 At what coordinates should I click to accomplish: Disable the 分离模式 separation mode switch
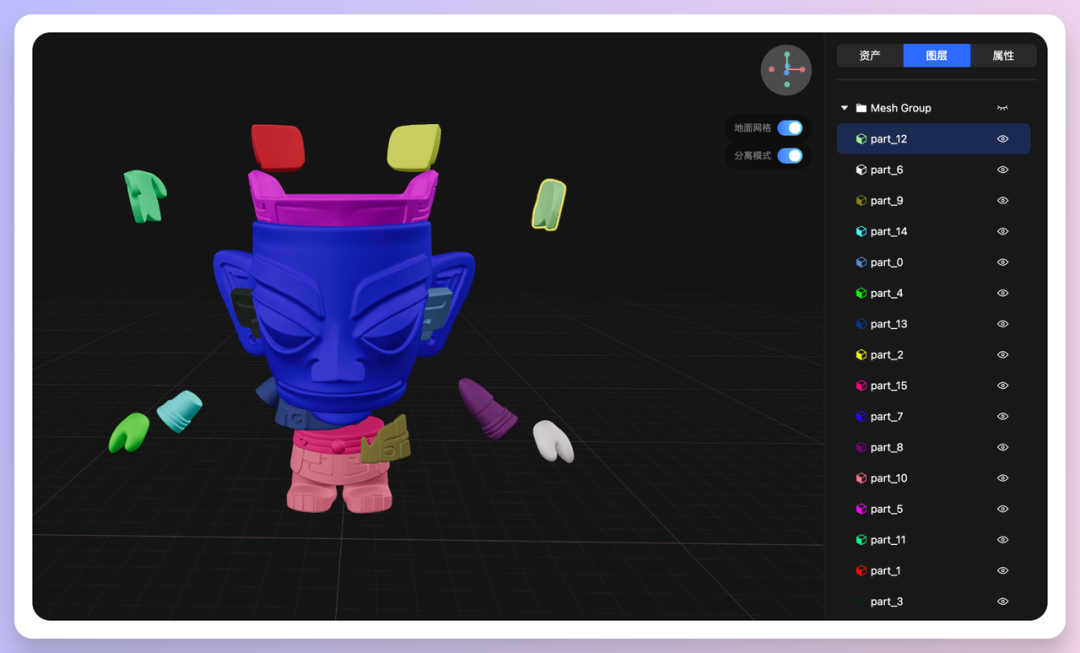tap(790, 156)
